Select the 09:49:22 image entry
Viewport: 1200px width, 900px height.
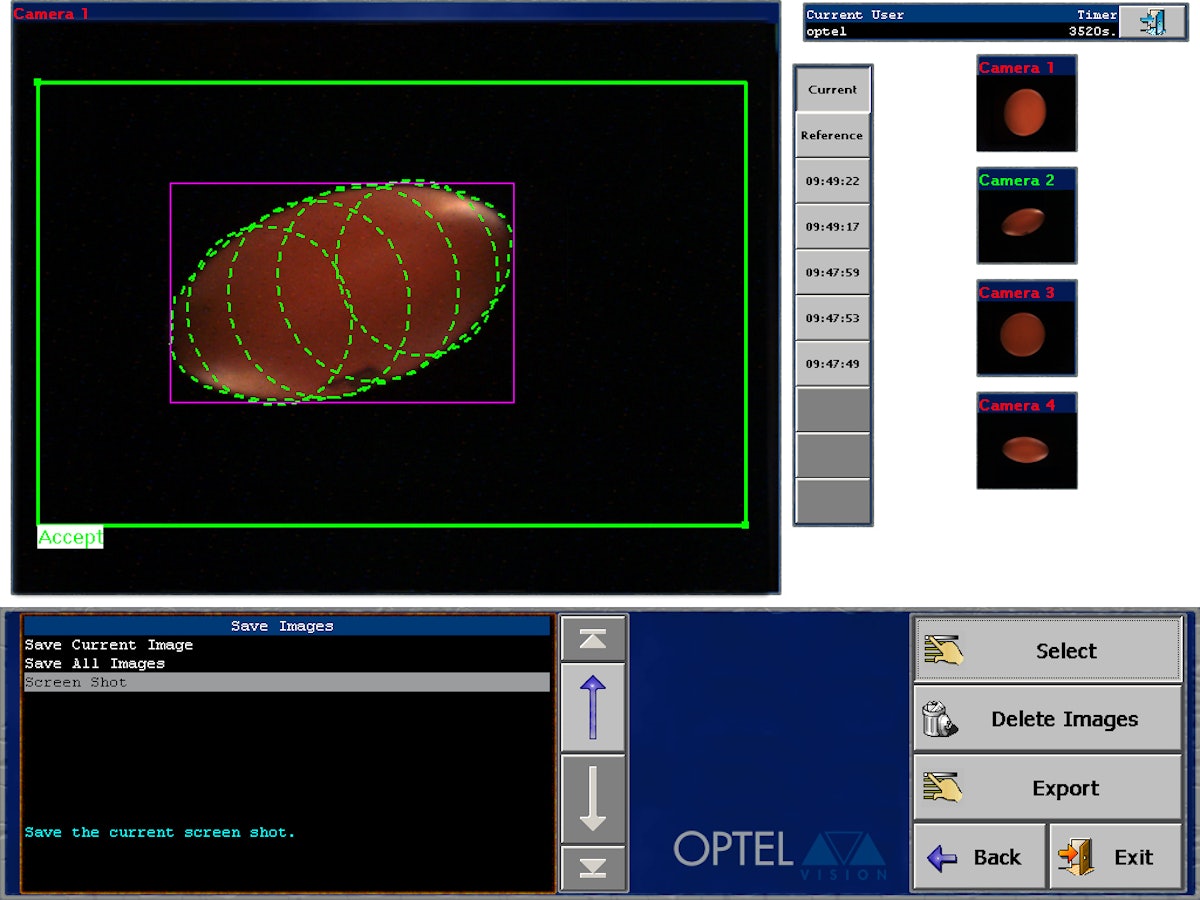click(832, 181)
